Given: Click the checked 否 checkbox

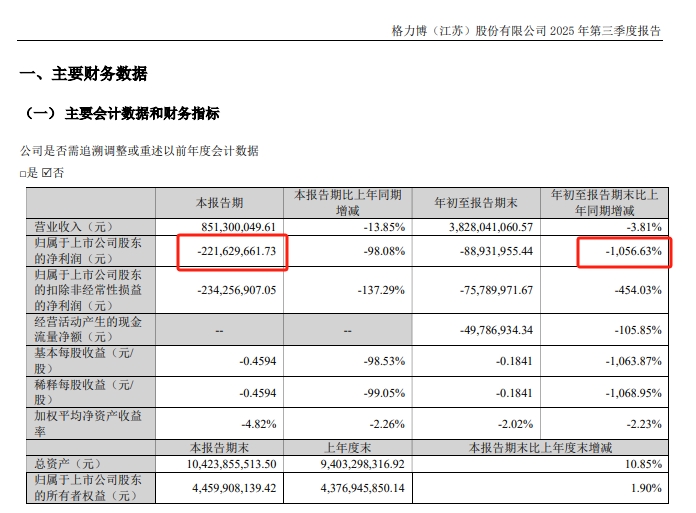Looking at the screenshot, I should (x=47, y=174).
